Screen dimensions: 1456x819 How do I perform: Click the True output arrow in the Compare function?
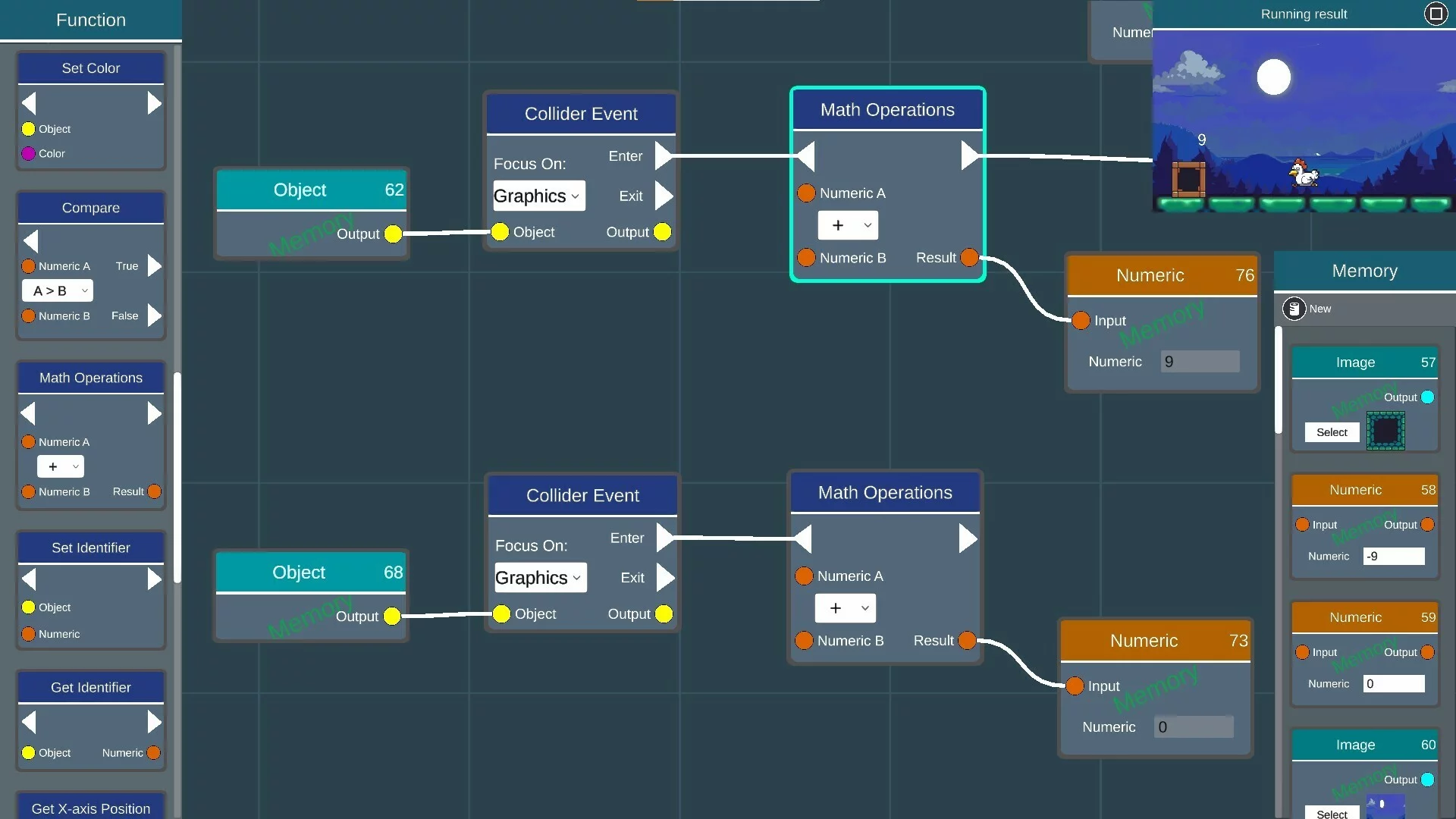(155, 266)
